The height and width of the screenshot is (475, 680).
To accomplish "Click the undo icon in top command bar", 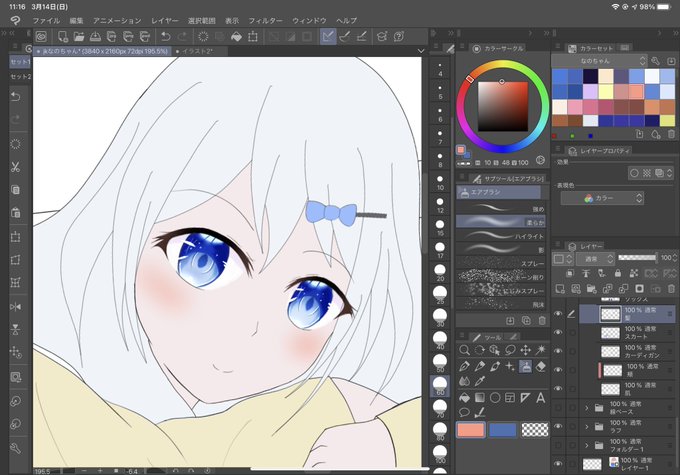I will [x=165, y=36].
